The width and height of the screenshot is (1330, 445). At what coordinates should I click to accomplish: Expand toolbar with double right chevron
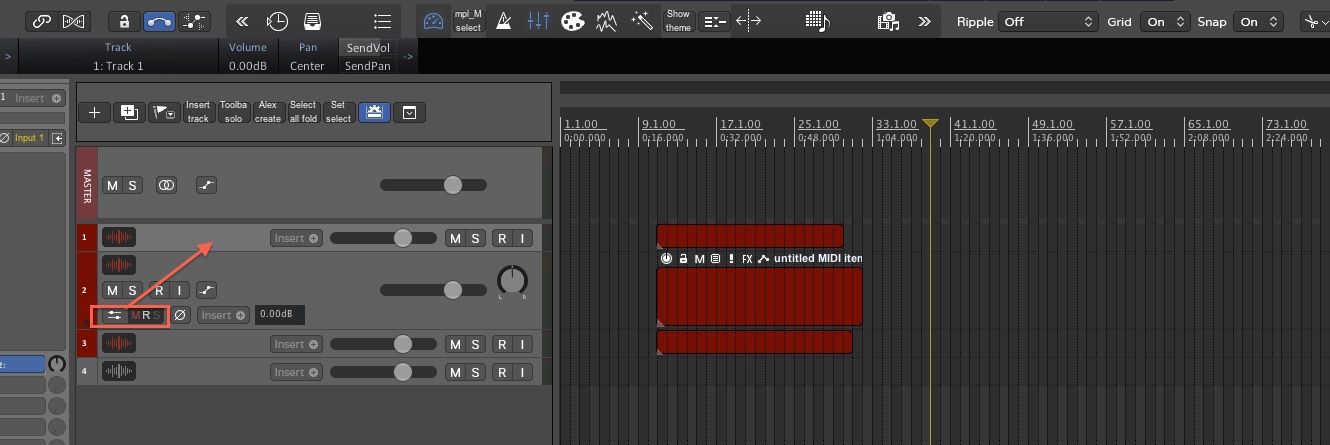[x=924, y=21]
